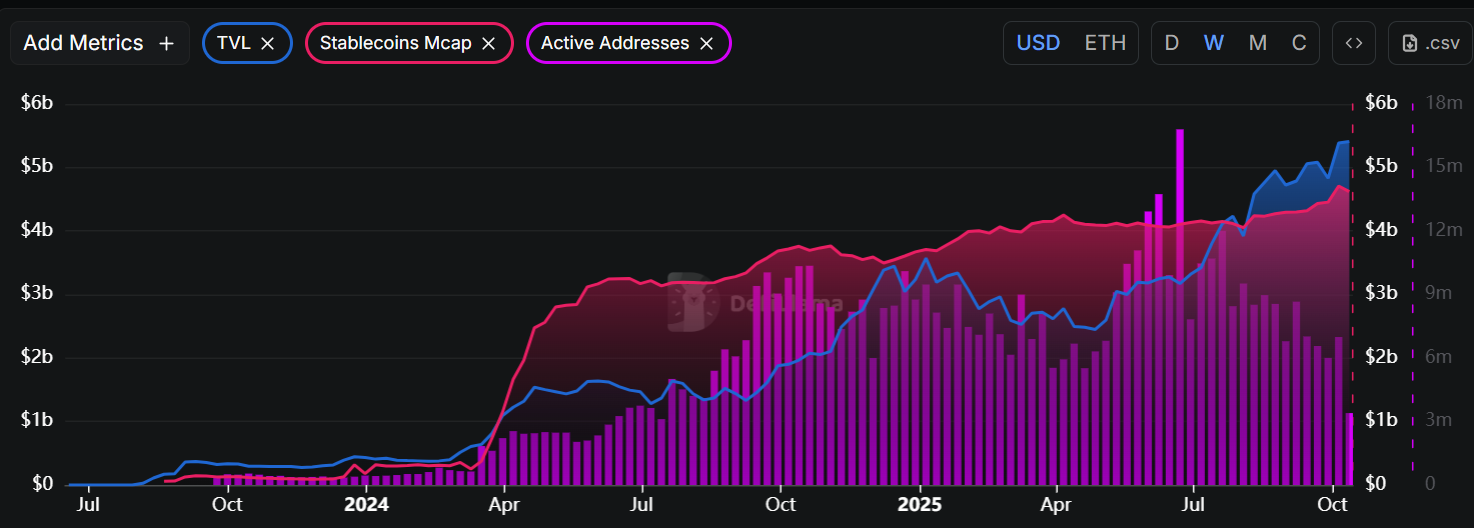Click the TVL metric chip label
The height and width of the screenshot is (528, 1474).
(x=233, y=43)
